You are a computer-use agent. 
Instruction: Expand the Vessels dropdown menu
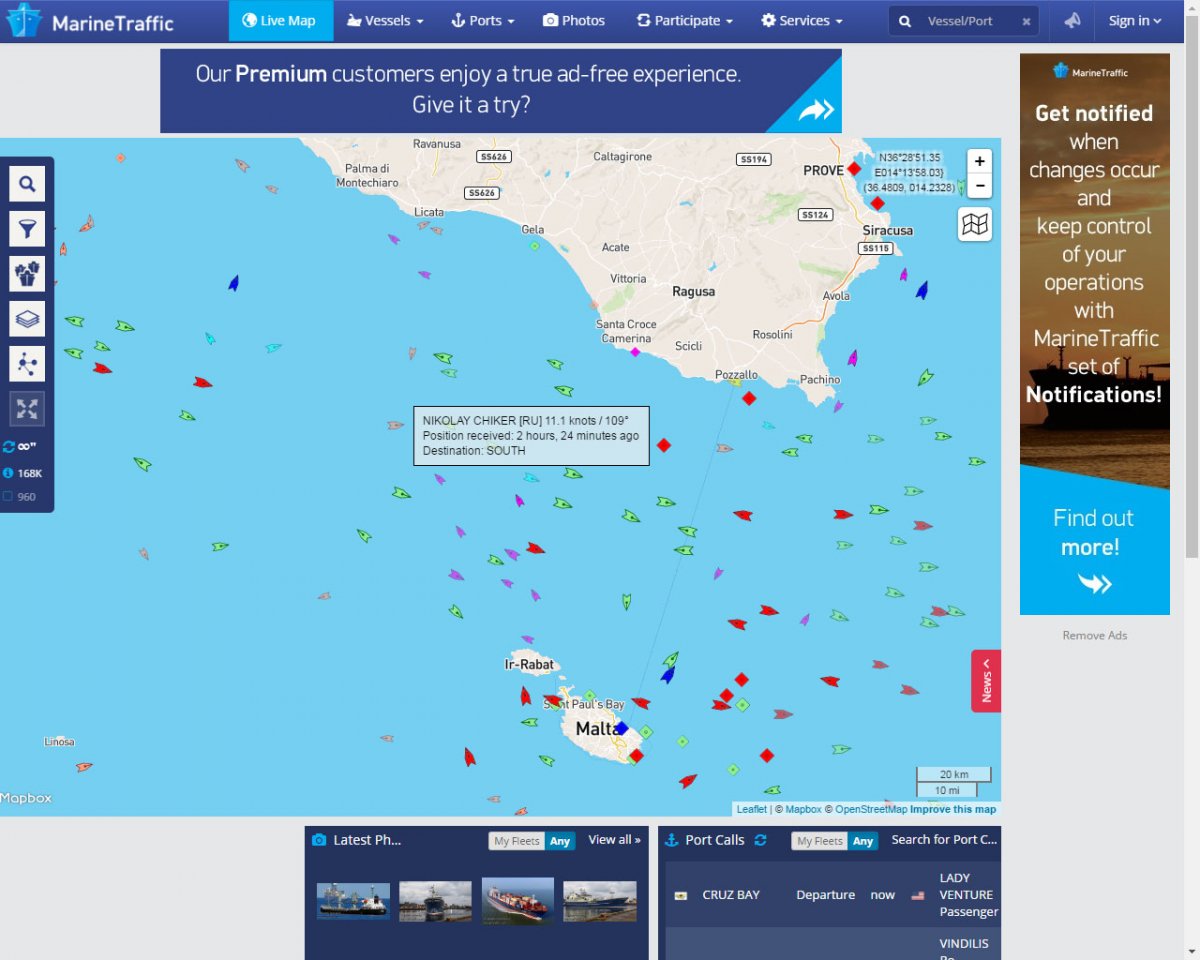(385, 21)
